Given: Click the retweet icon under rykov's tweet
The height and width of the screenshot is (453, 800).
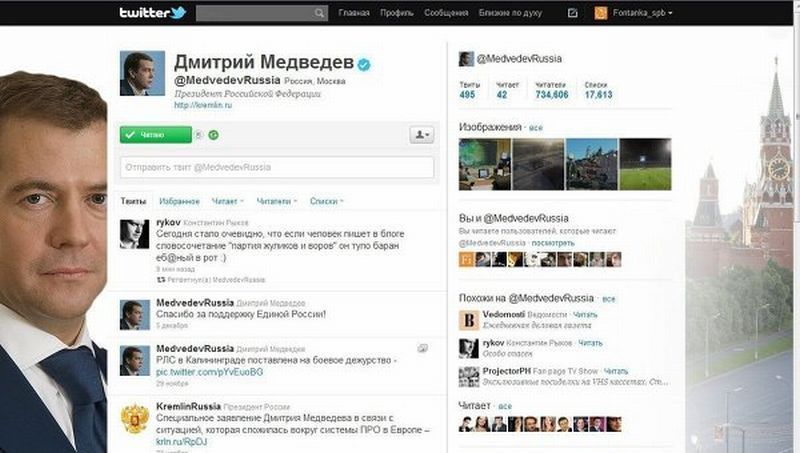Looking at the screenshot, I should (x=161, y=280).
